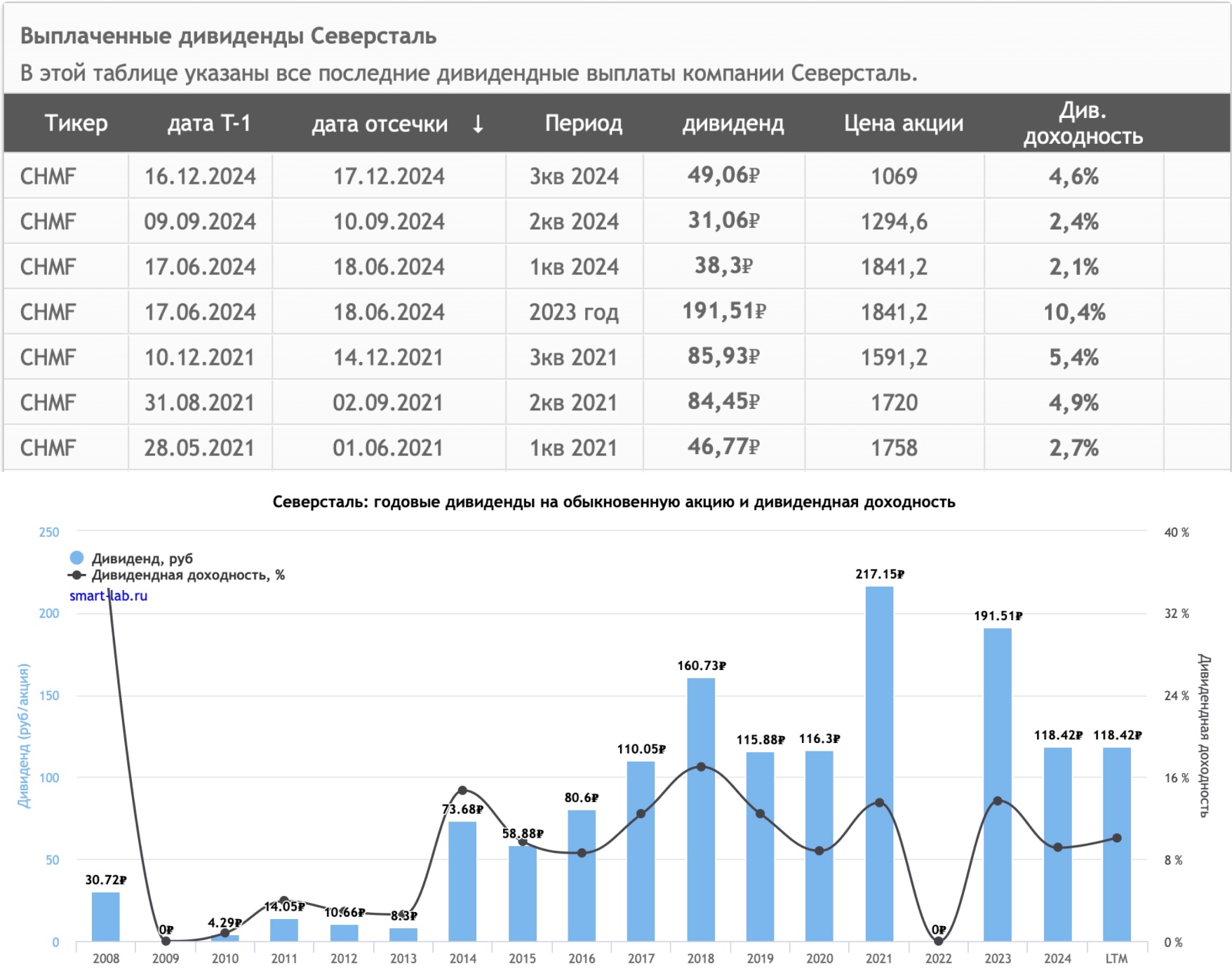Click the yield line point for 2018
The width and height of the screenshot is (1232, 978).
coord(701,767)
